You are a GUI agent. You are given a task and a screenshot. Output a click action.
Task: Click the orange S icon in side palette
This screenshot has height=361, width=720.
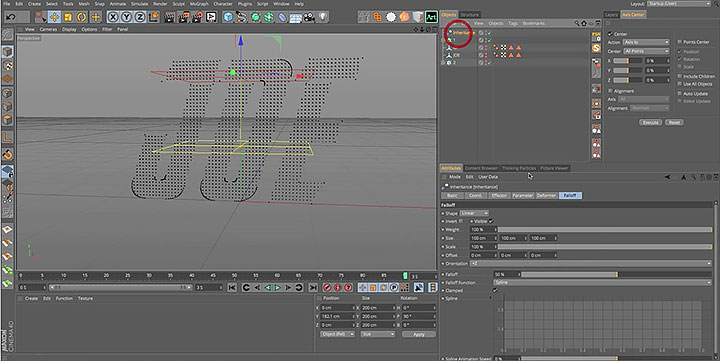pyautogui.click(x=596, y=48)
